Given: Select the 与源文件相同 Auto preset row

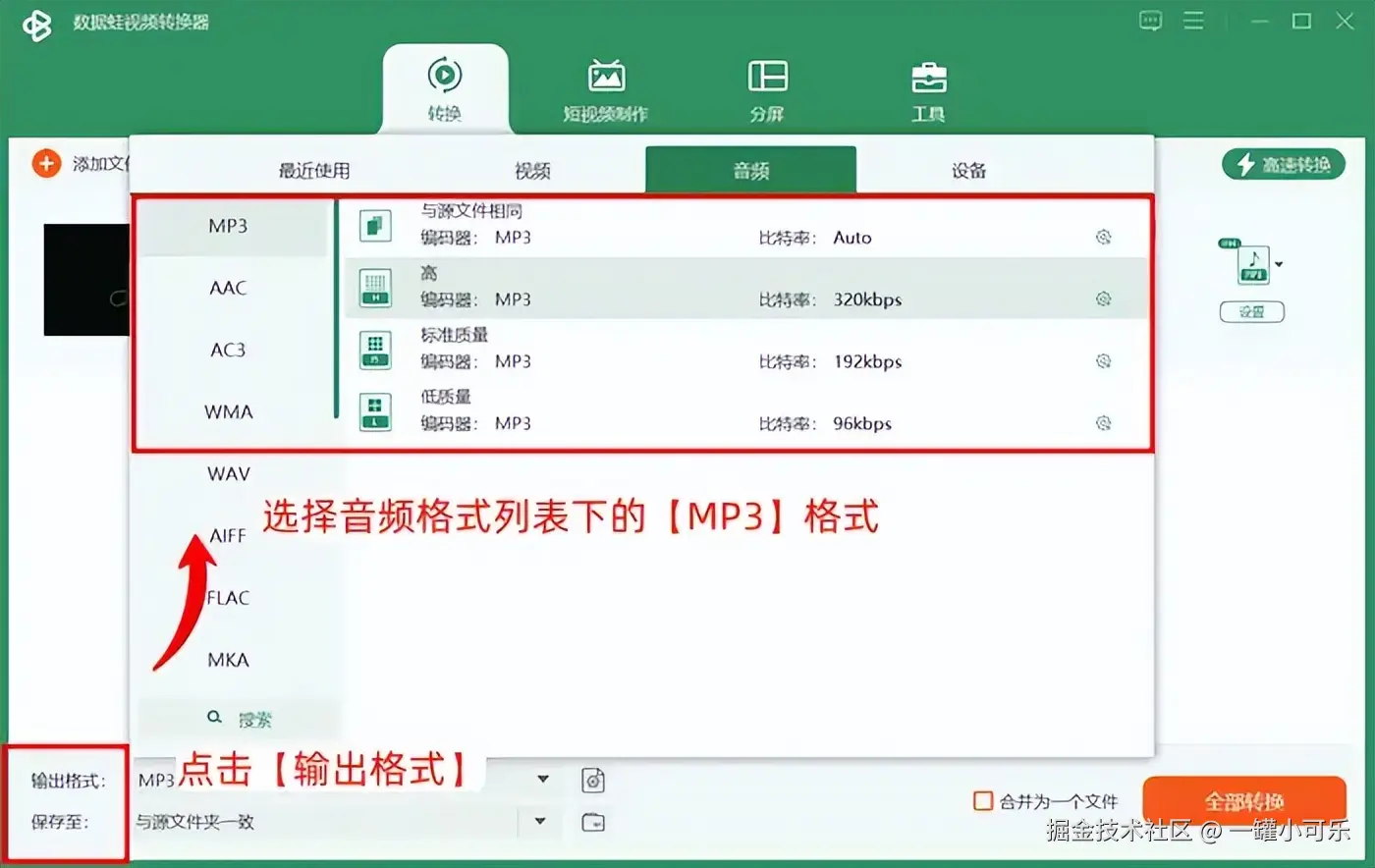Looking at the screenshot, I should pyautogui.click(x=745, y=226).
